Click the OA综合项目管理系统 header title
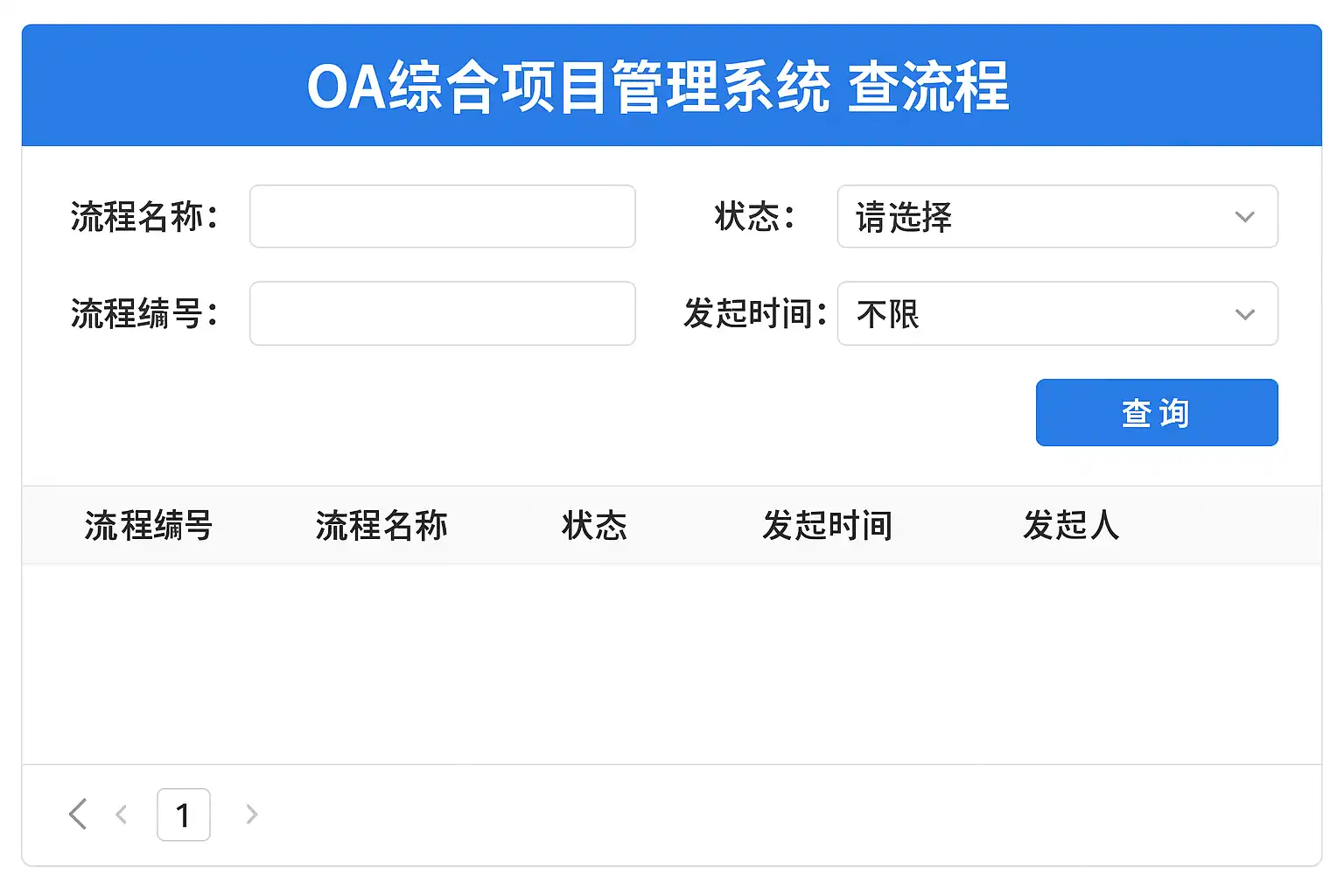The width and height of the screenshot is (1344, 896). click(658, 87)
